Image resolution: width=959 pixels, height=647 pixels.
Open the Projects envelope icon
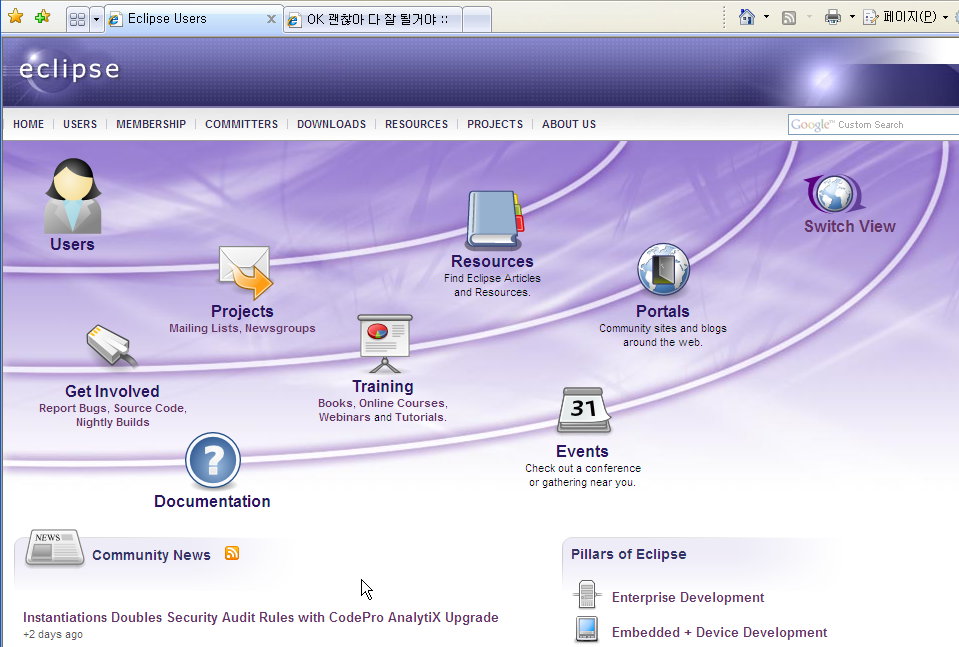(245, 272)
